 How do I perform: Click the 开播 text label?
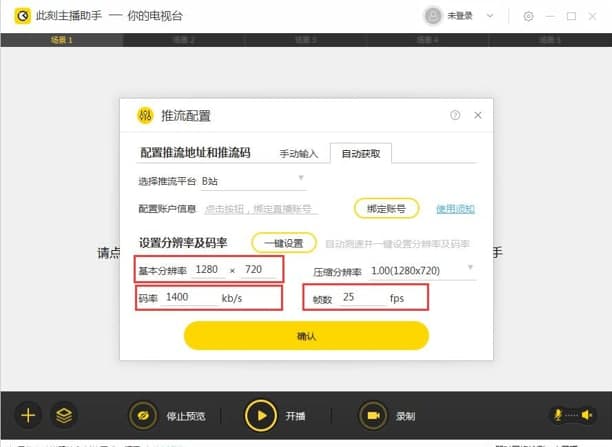[295, 416]
